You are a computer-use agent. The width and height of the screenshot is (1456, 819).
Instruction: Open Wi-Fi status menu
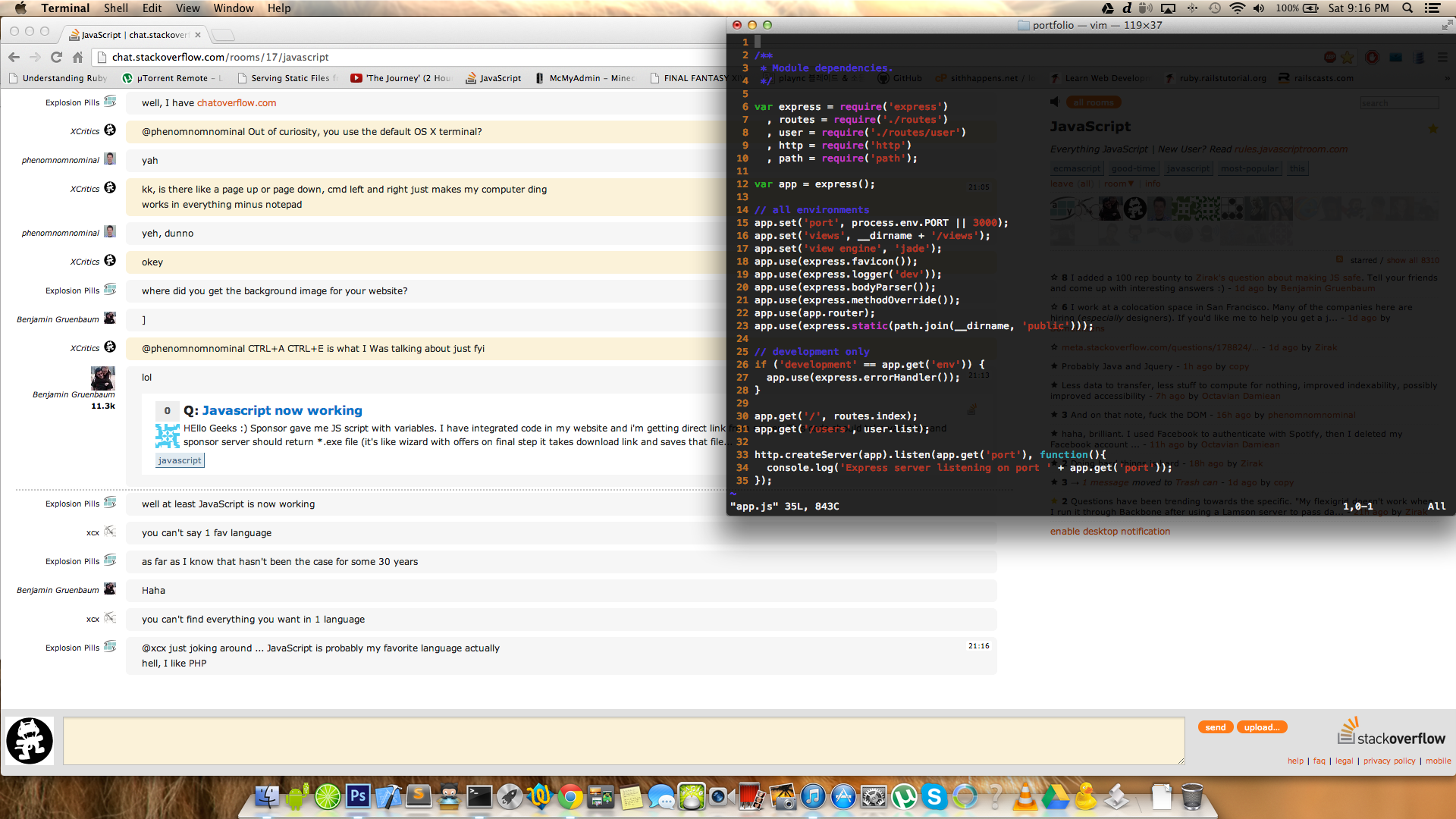coord(1237,8)
